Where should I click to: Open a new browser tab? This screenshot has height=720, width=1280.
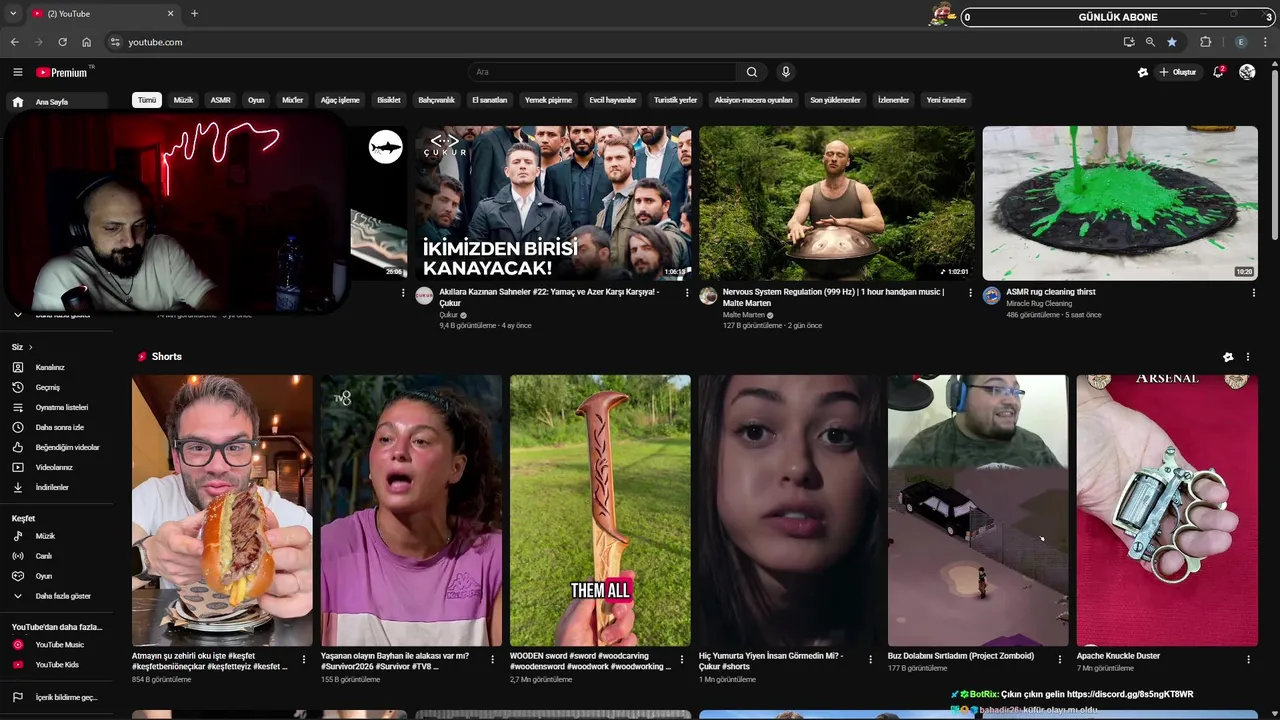194,14
